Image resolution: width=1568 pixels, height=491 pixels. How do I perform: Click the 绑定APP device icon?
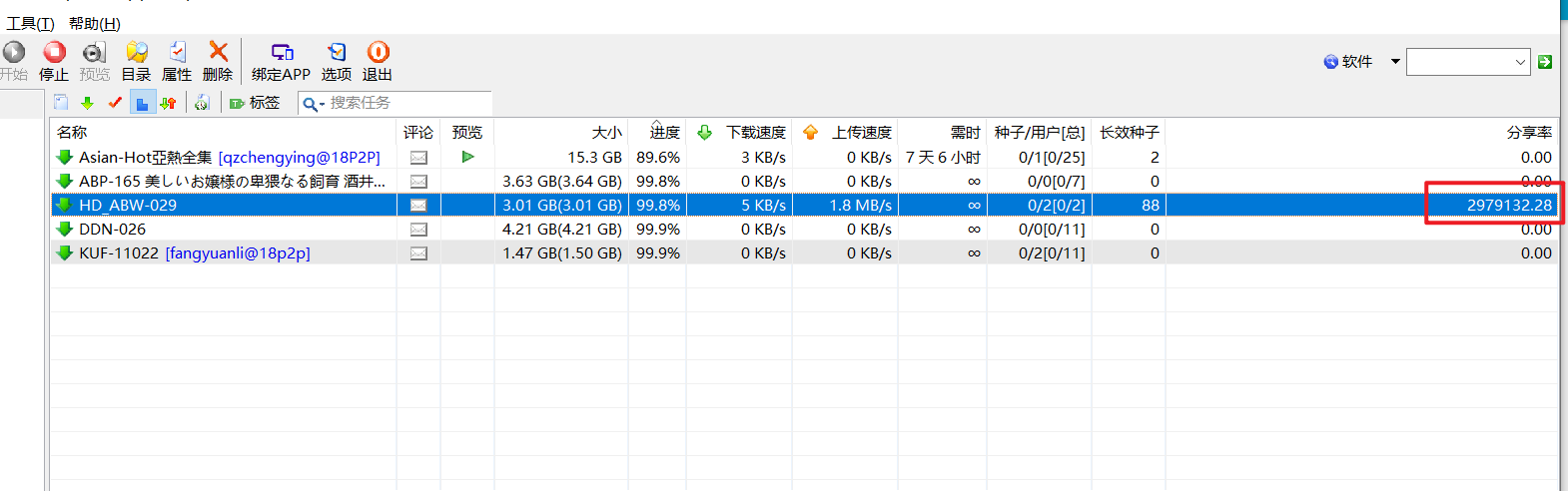click(282, 53)
